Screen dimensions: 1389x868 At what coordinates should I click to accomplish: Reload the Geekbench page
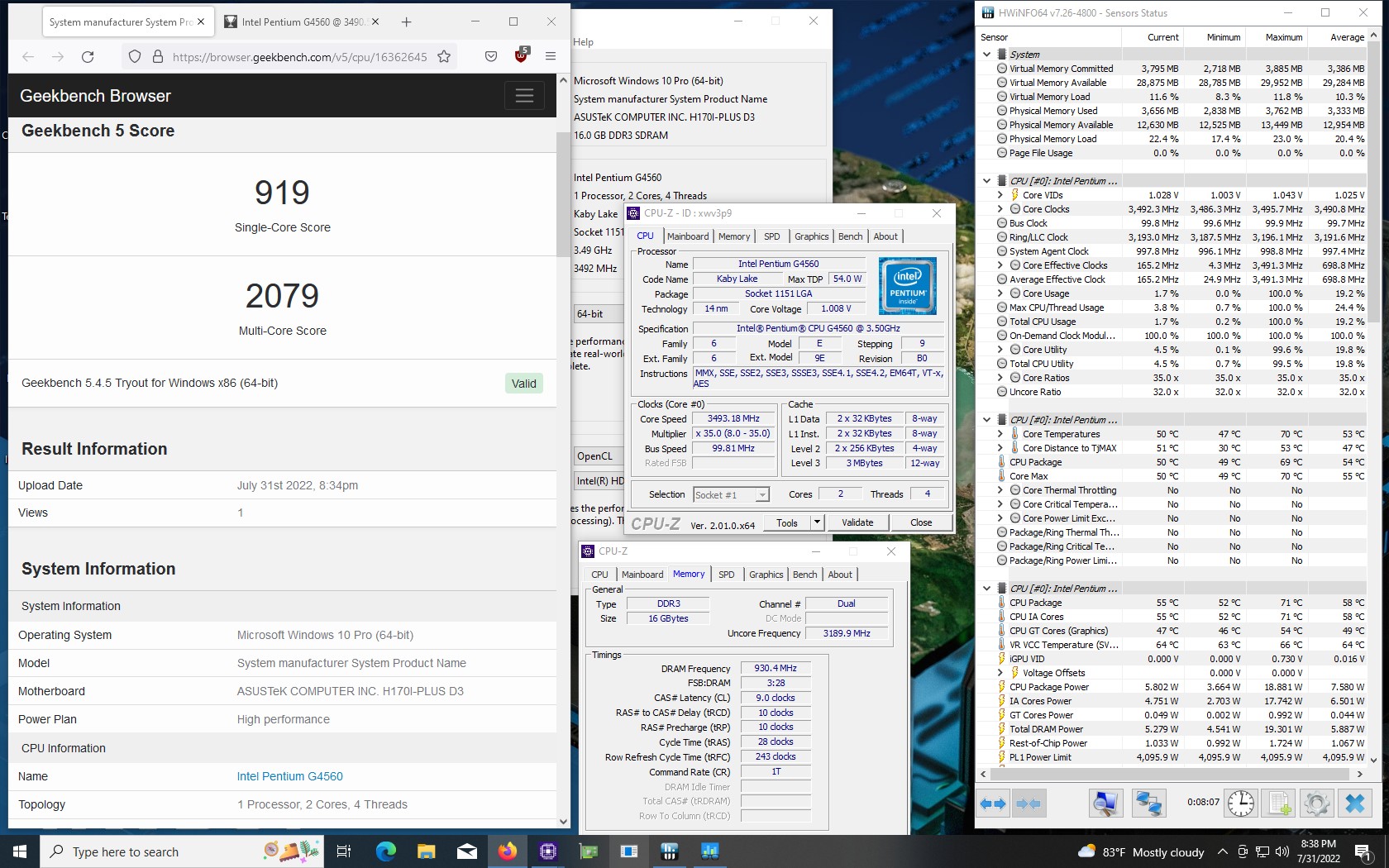[x=88, y=56]
